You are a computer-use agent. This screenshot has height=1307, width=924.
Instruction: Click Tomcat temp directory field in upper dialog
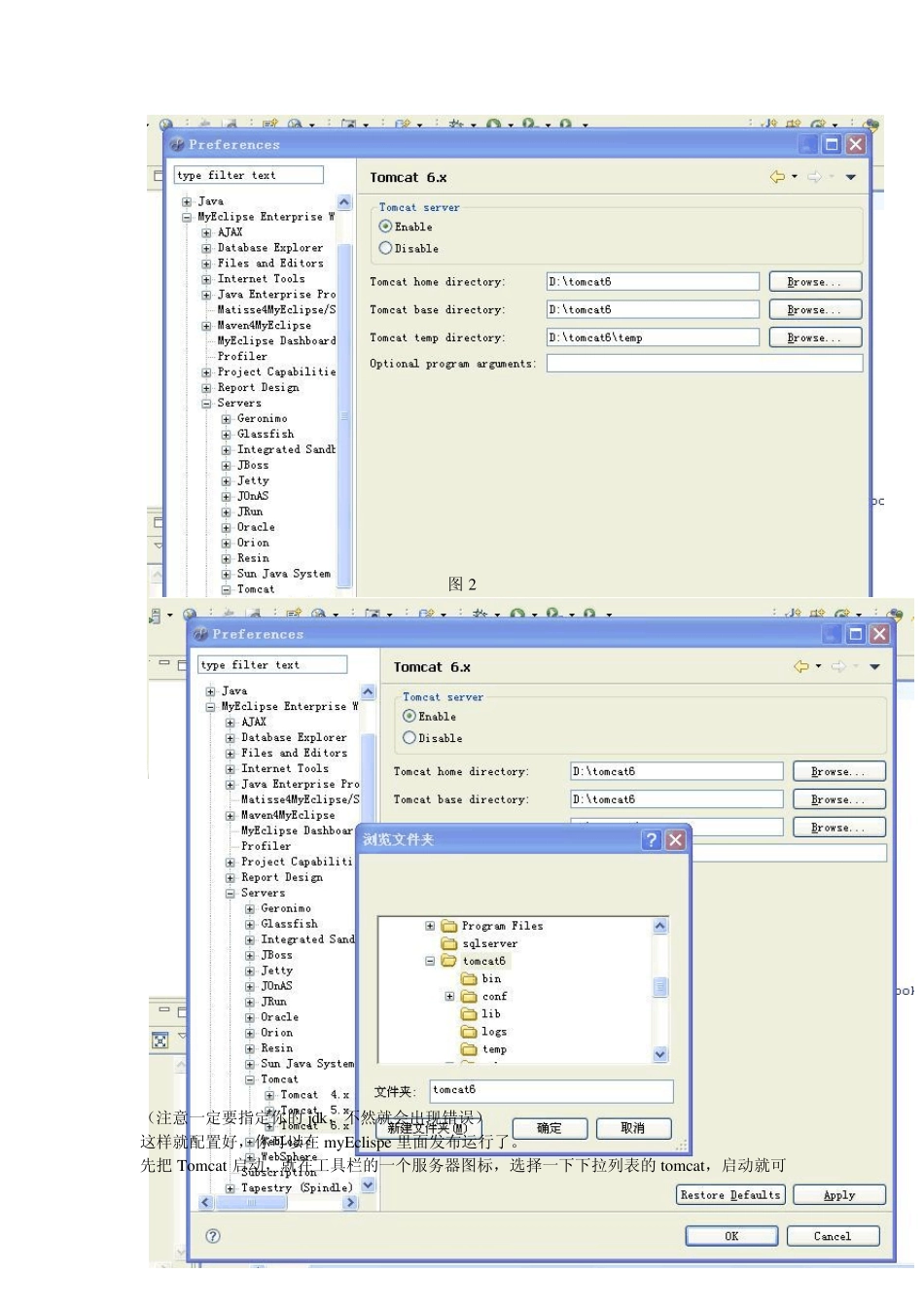point(653,337)
